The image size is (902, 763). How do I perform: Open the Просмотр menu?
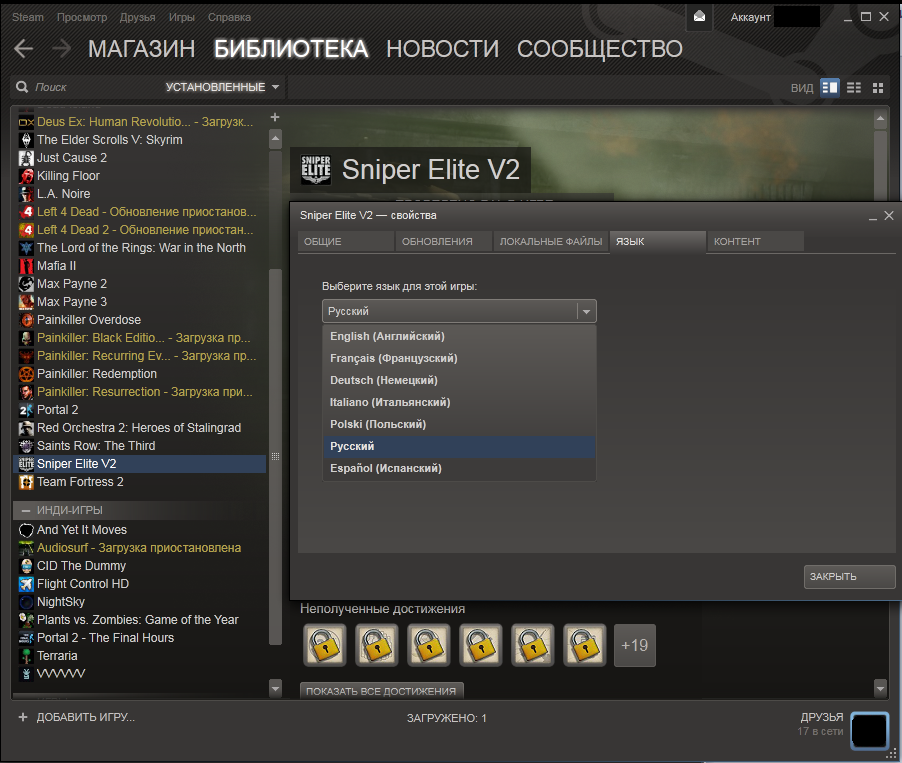point(82,17)
